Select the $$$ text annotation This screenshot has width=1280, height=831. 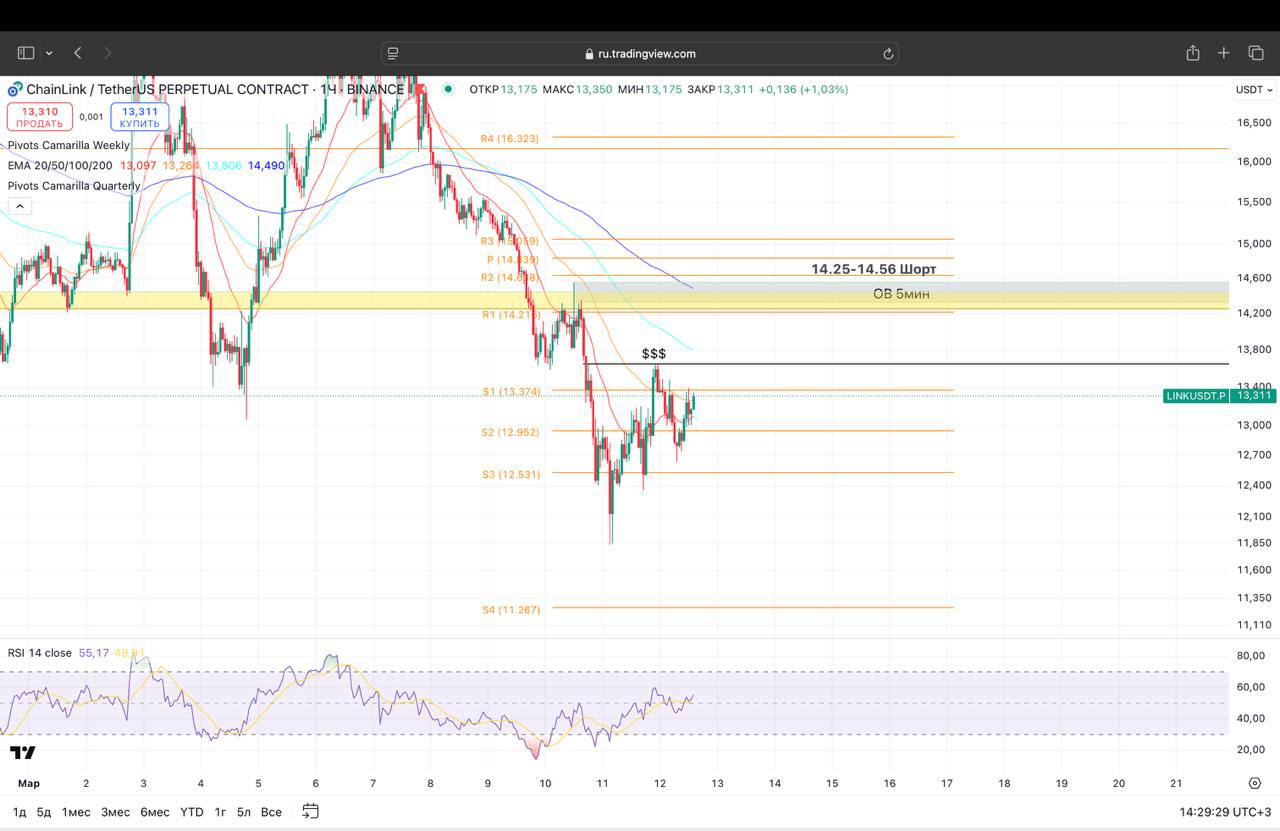pyautogui.click(x=654, y=354)
